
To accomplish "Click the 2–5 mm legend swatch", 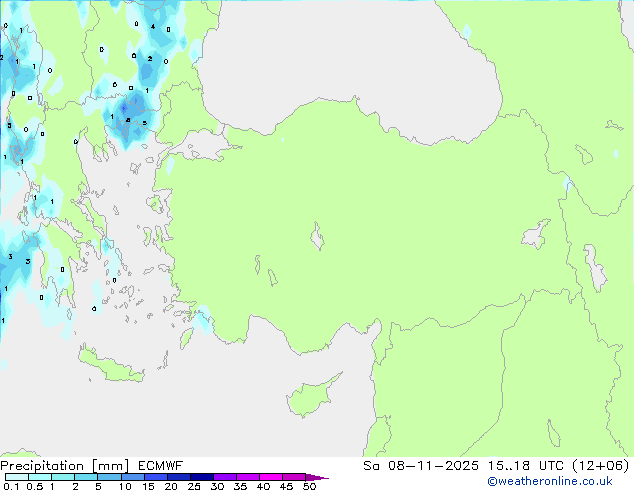I will pos(86,477).
